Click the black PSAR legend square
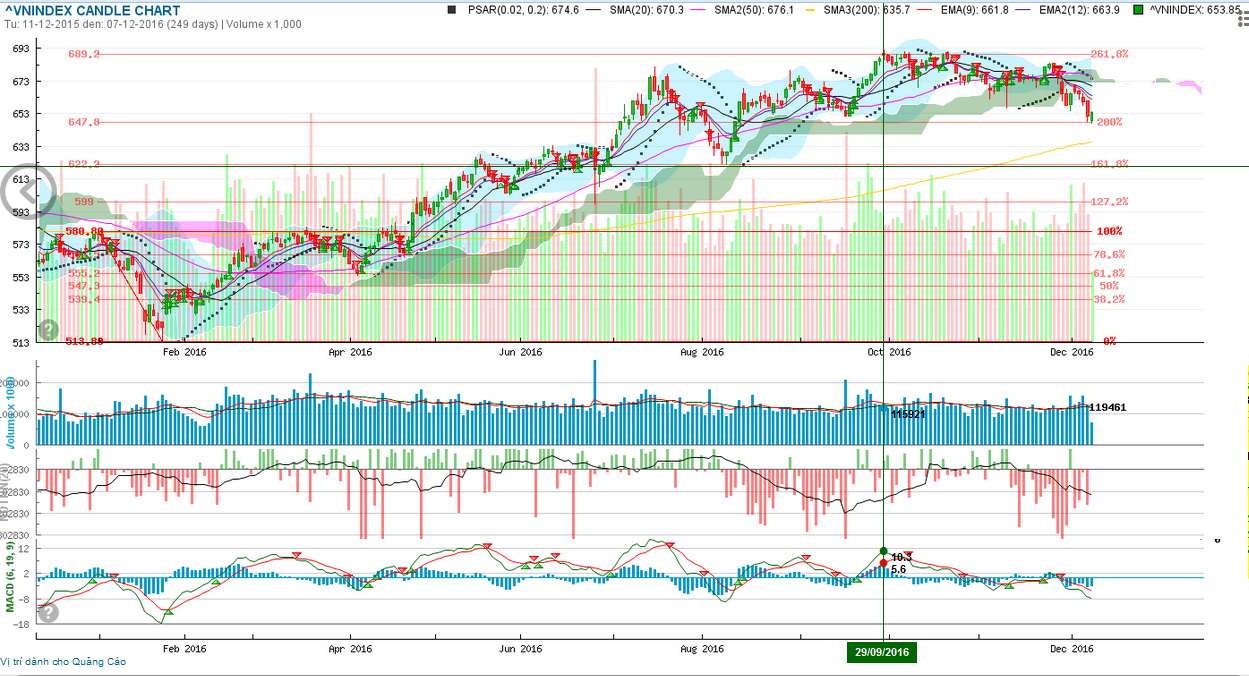The image size is (1249, 676). tap(451, 10)
